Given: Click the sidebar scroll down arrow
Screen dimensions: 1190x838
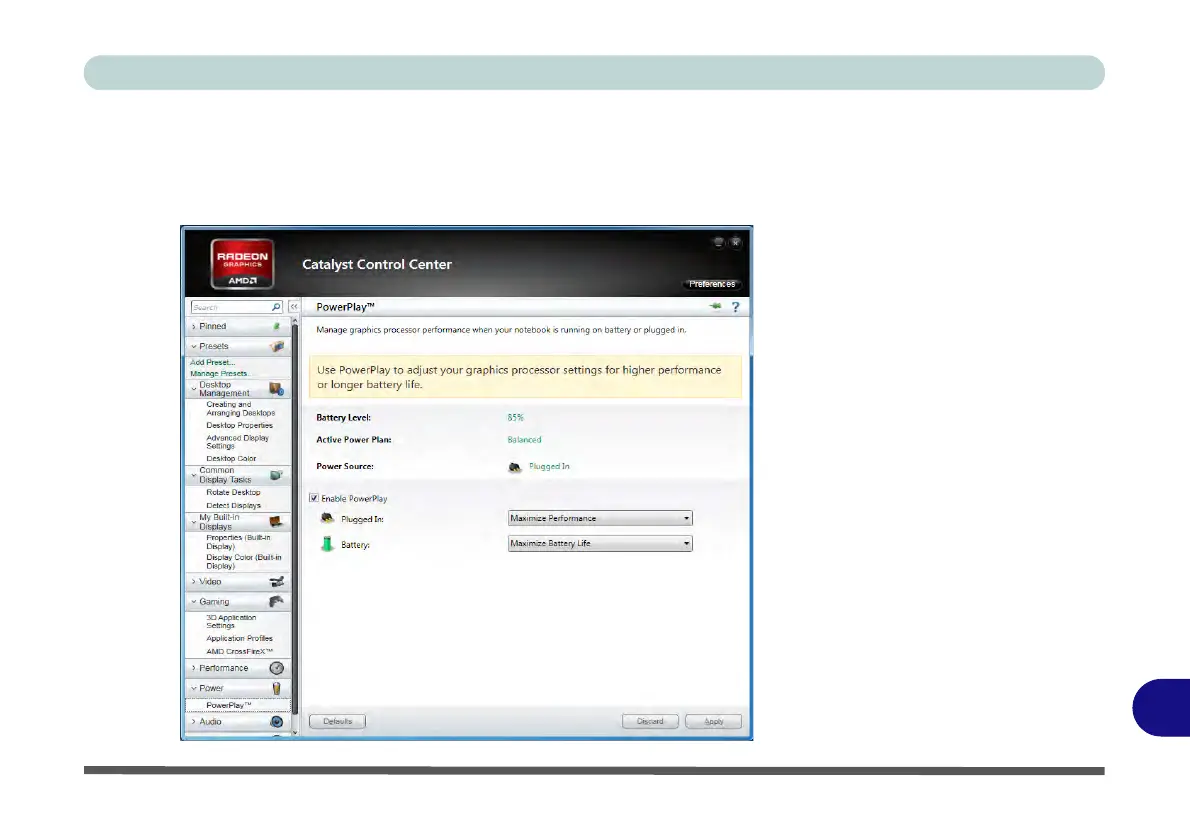Looking at the screenshot, I should coord(295,732).
